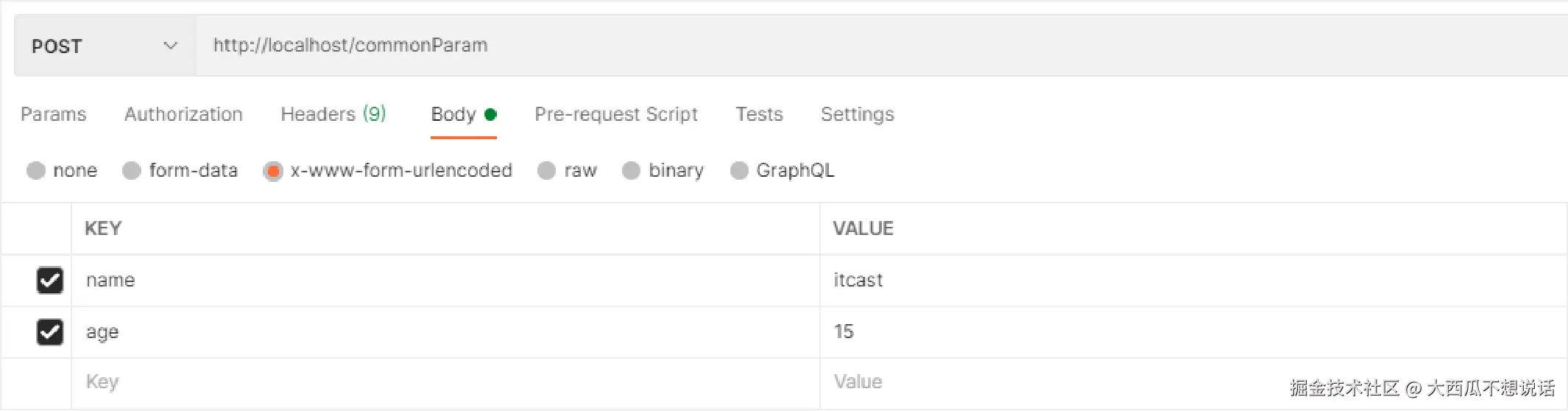
Task: Open the Pre-request Script tab
Action: (615, 114)
